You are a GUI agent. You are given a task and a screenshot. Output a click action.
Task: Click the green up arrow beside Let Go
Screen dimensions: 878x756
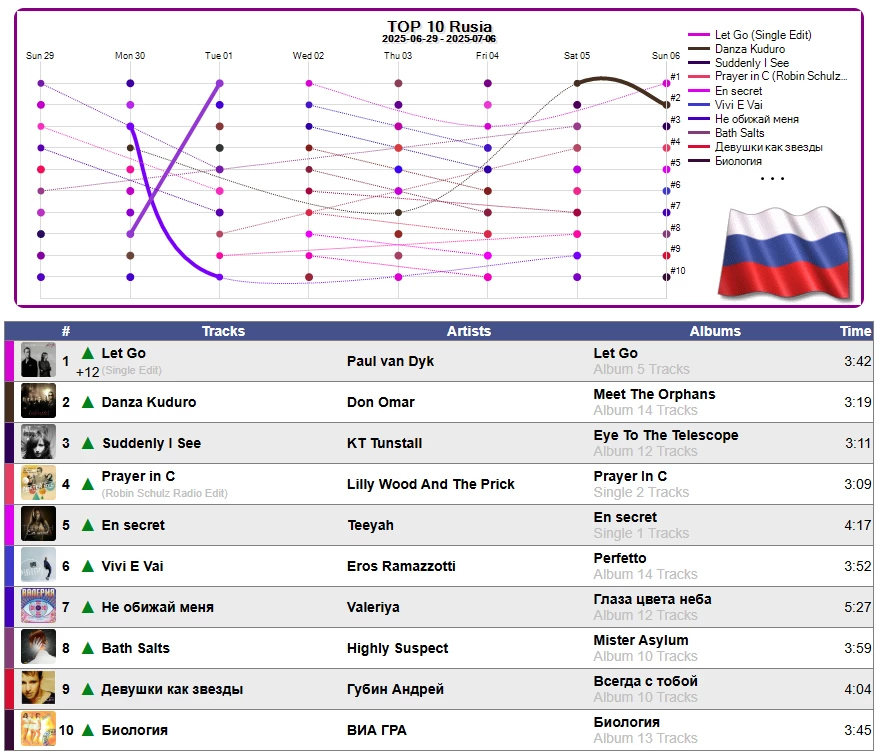pyautogui.click(x=88, y=353)
